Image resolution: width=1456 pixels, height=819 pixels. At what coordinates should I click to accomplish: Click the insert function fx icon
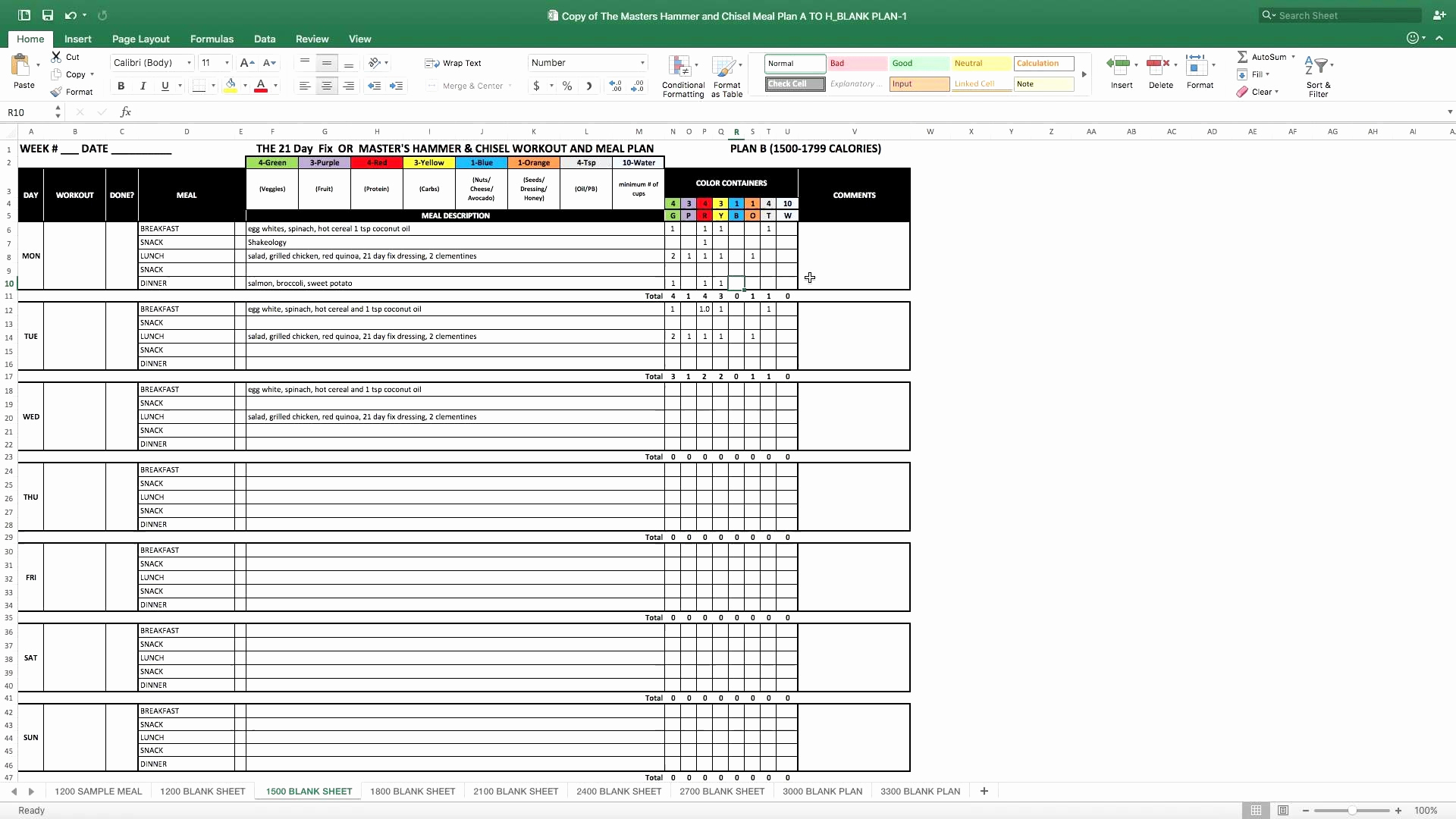(x=126, y=112)
